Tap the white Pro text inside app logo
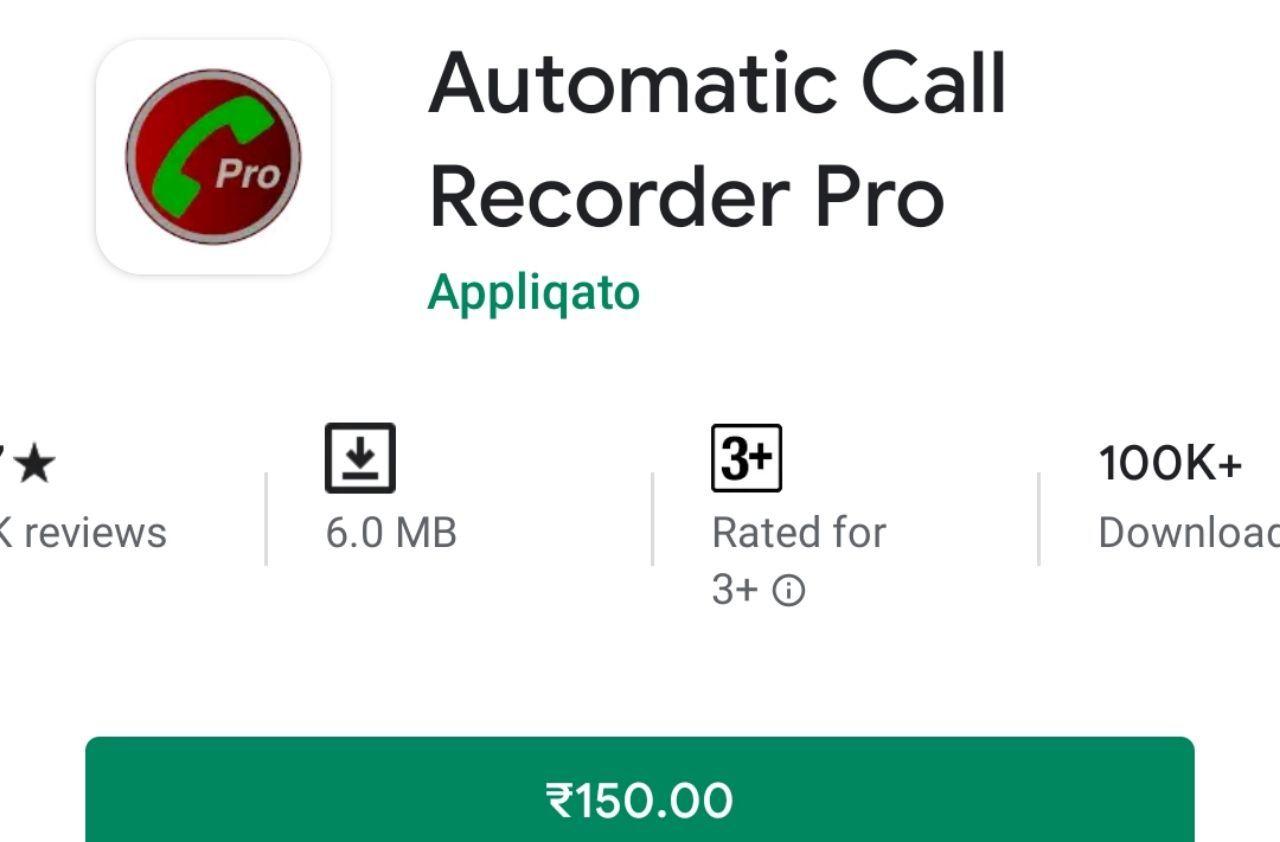1280x842 pixels. [247, 174]
